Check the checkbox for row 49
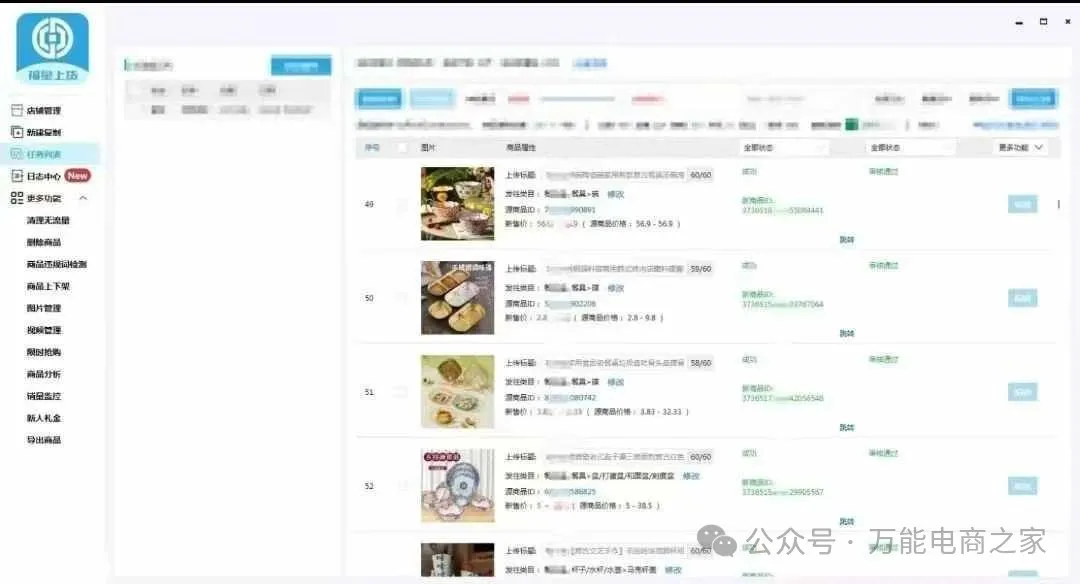 pos(402,205)
